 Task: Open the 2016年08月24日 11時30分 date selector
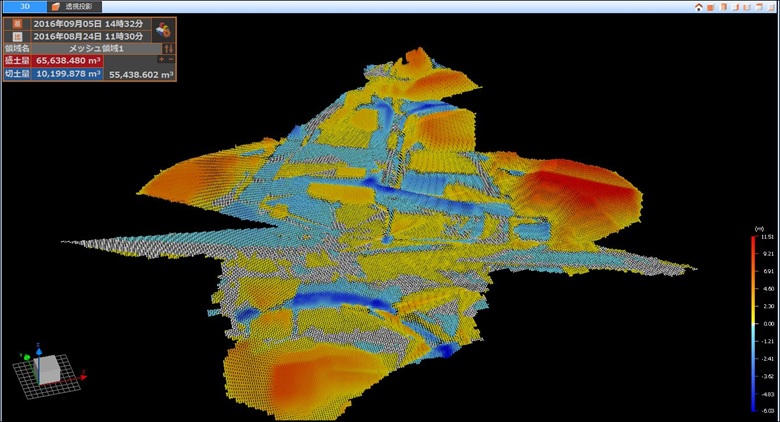(90, 36)
